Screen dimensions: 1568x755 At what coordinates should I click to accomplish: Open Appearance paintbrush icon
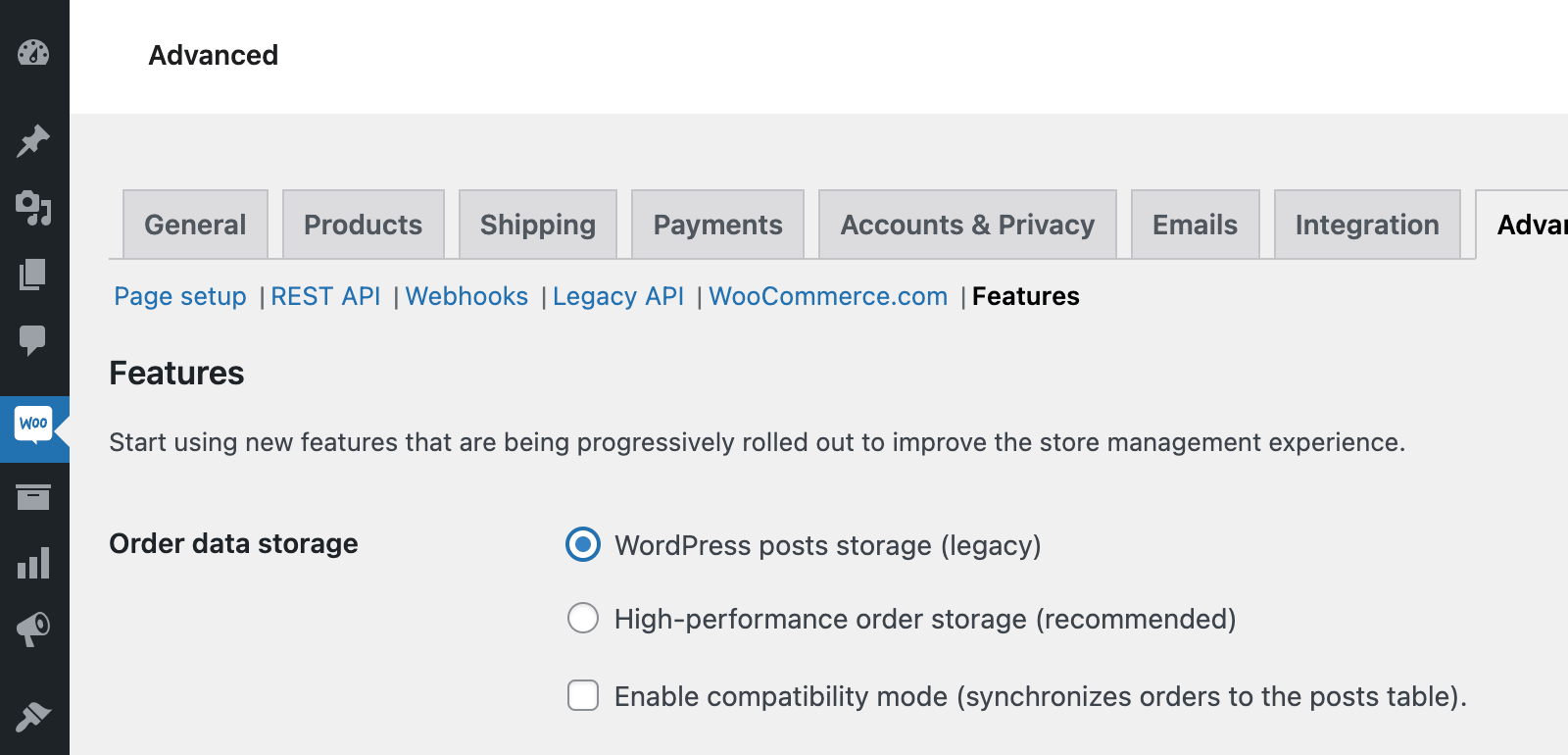(x=33, y=717)
